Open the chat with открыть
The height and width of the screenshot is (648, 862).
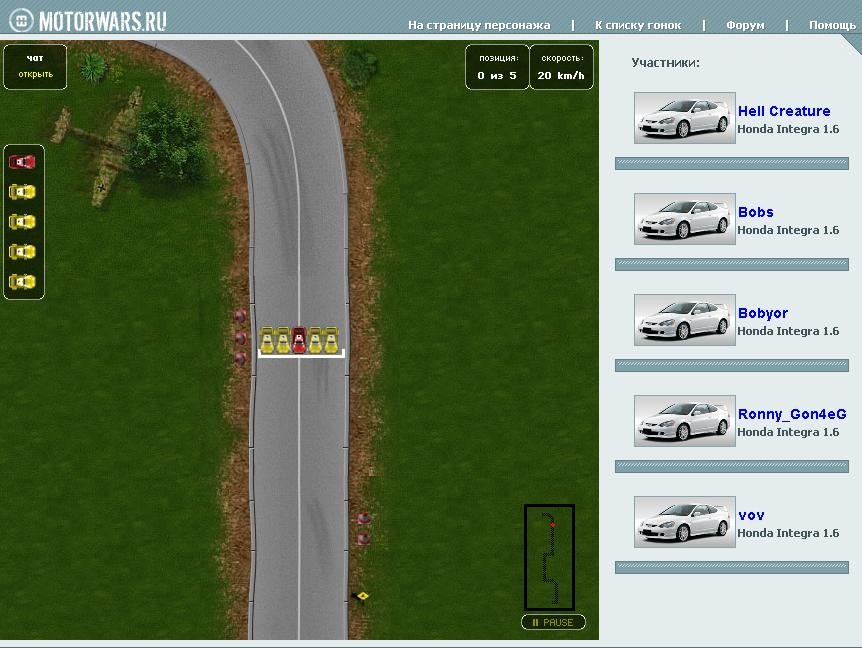coord(35,74)
